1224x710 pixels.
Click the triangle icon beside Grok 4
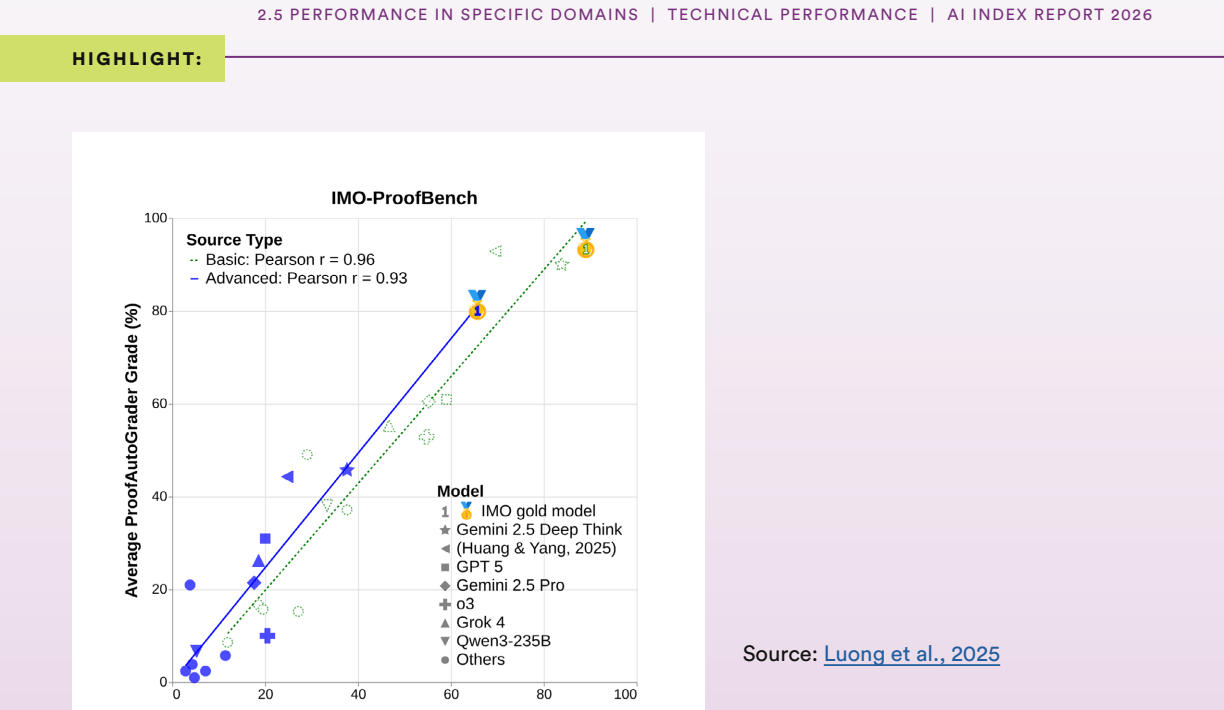[445, 623]
